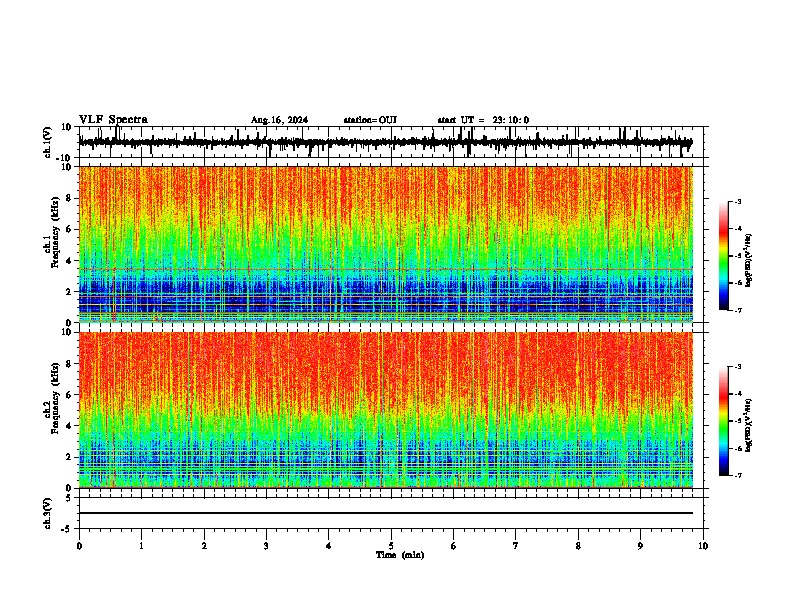792x612 pixels.
Task: Click the '6' kHz tick of ch.2 spectrogram
Action: point(69,395)
